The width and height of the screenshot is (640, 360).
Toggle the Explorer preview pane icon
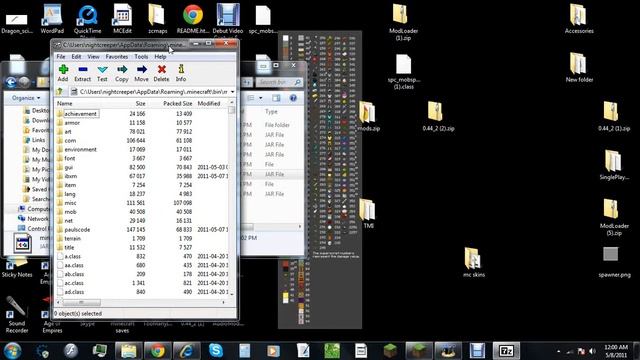point(276,98)
